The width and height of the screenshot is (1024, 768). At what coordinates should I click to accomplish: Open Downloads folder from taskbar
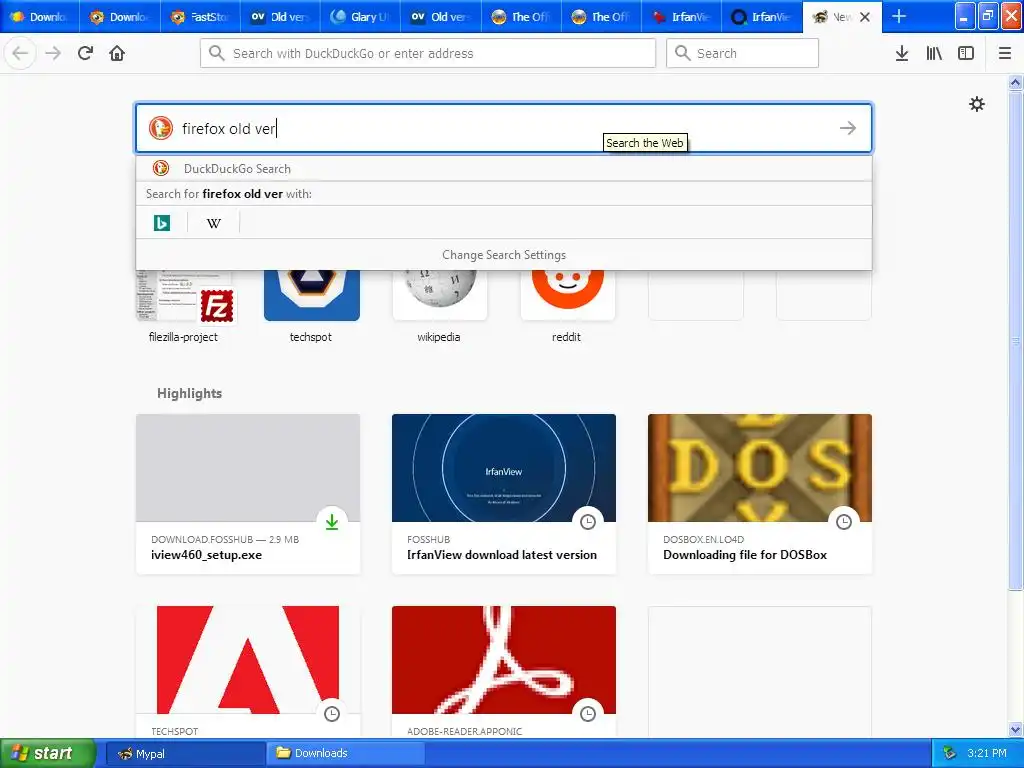(x=345, y=753)
